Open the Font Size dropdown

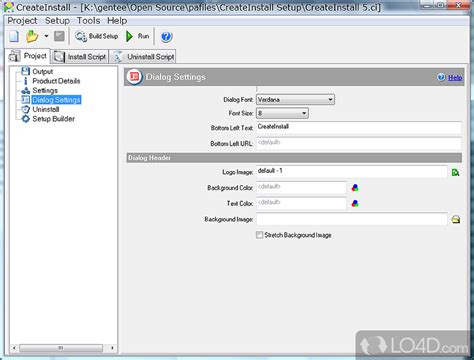pyautogui.click(x=282, y=113)
